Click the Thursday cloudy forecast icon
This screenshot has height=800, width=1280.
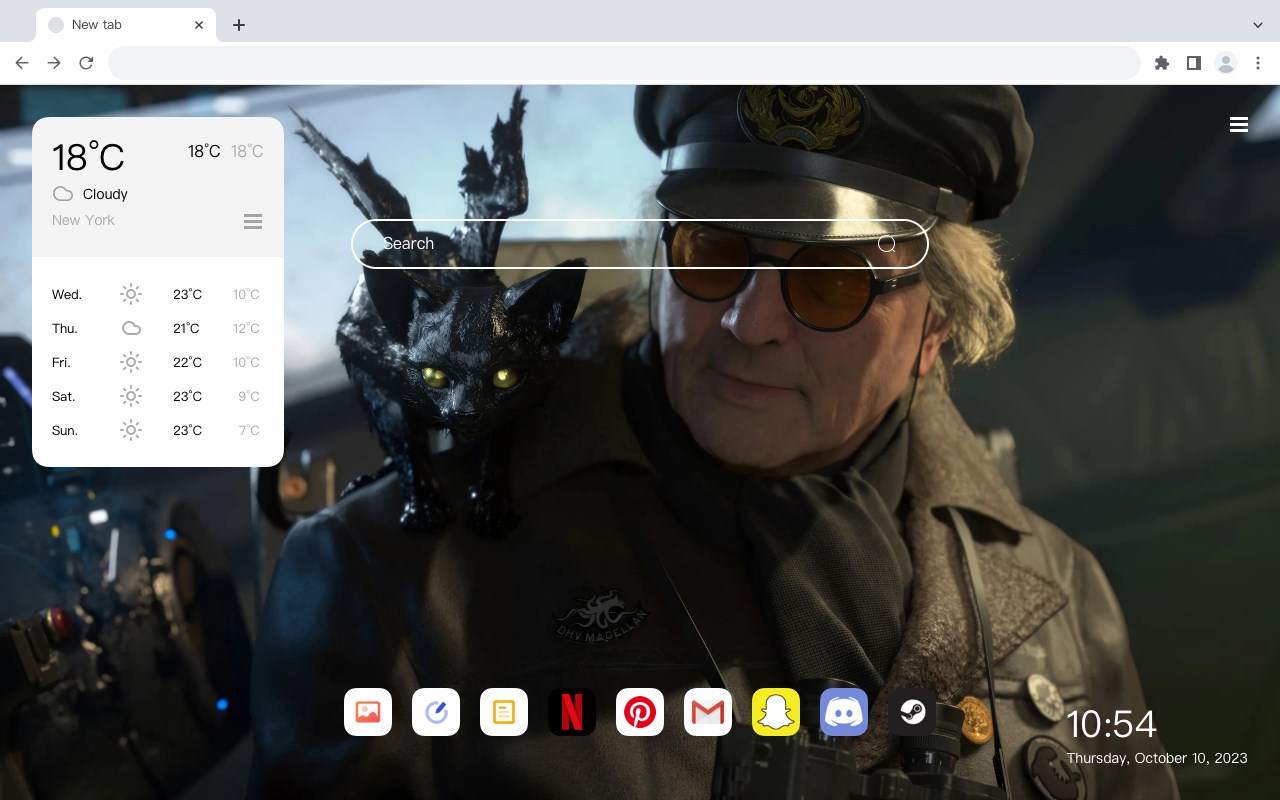(131, 328)
